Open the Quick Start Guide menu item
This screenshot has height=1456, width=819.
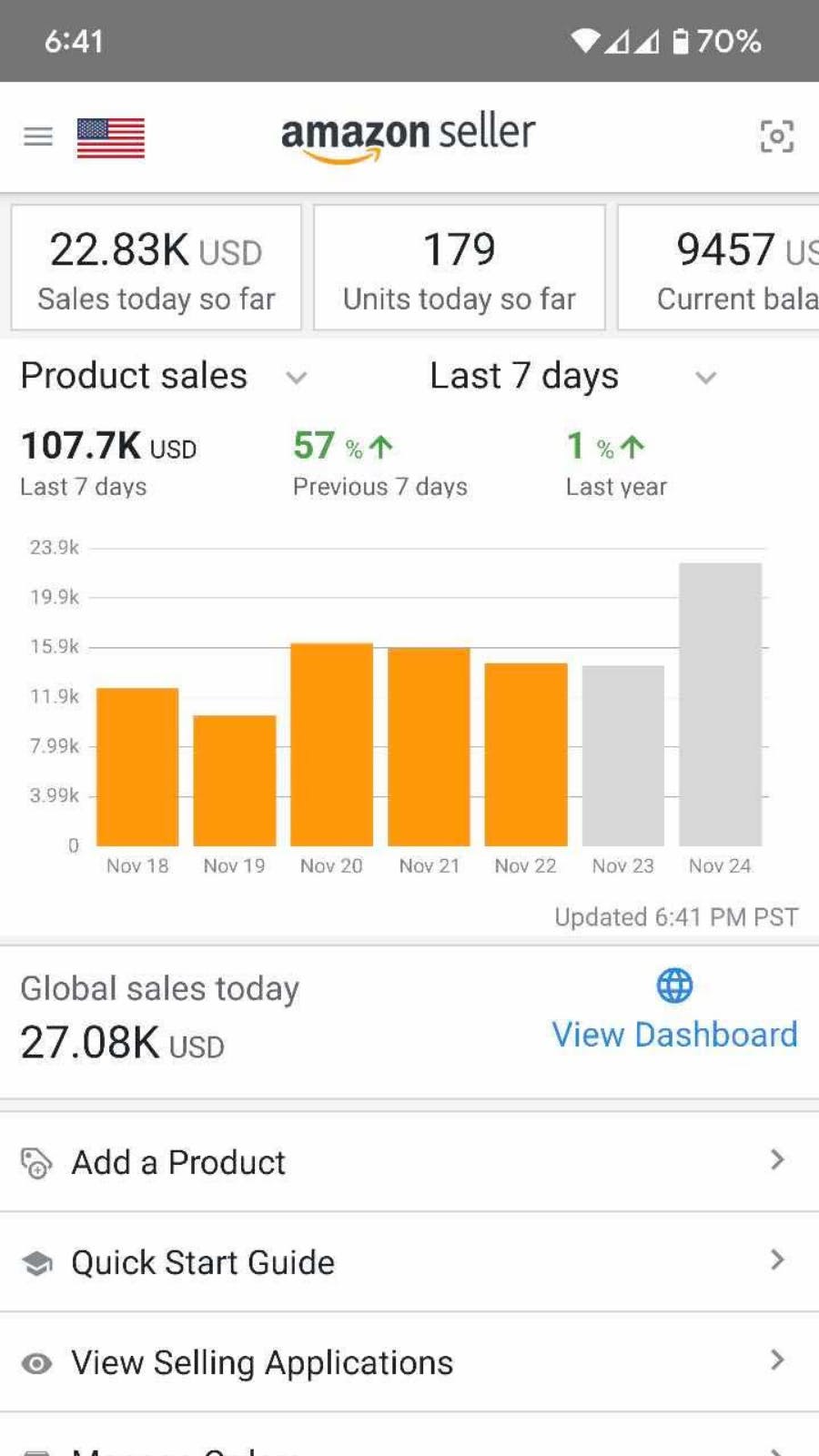point(203,1262)
